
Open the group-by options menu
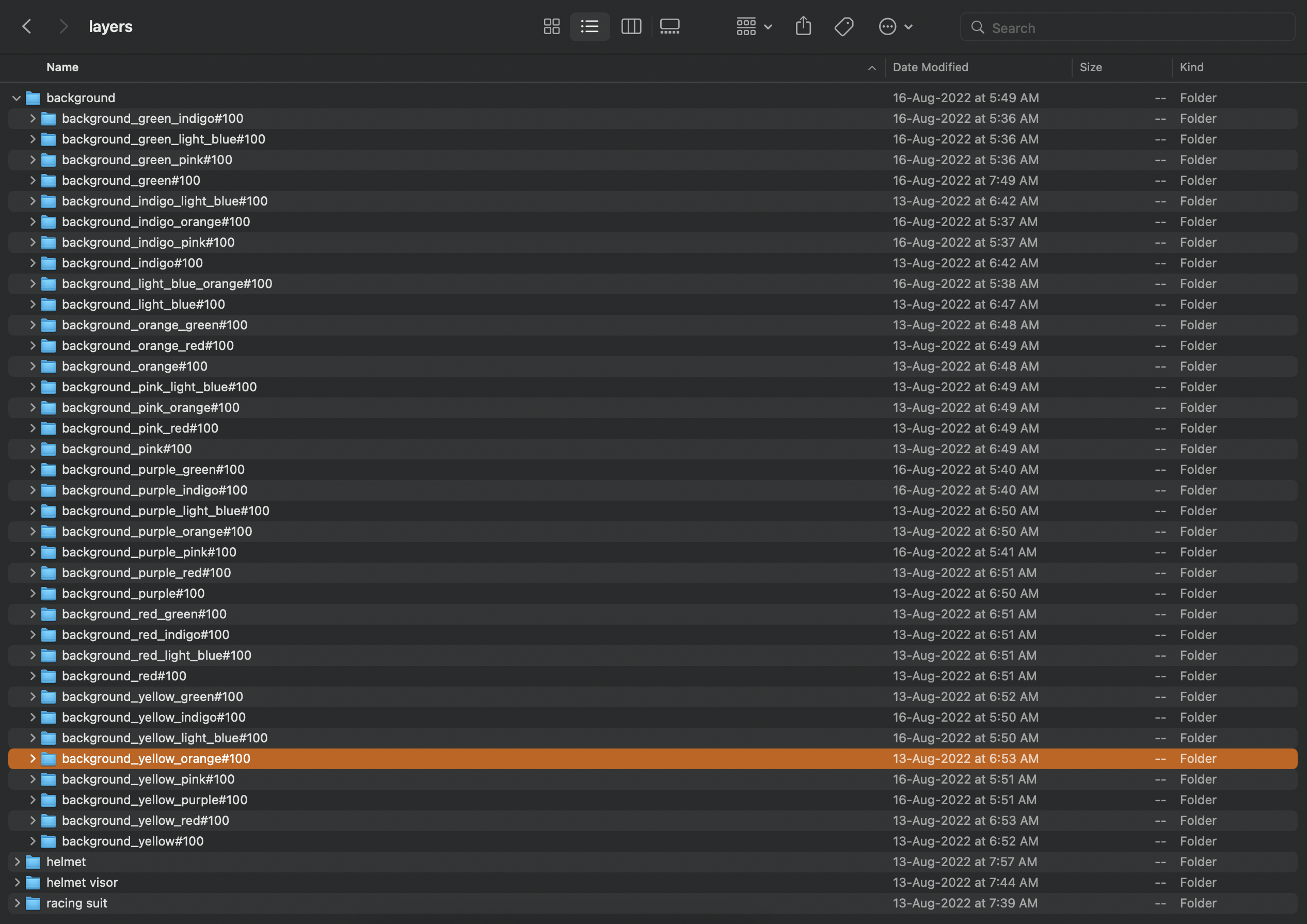pos(754,26)
